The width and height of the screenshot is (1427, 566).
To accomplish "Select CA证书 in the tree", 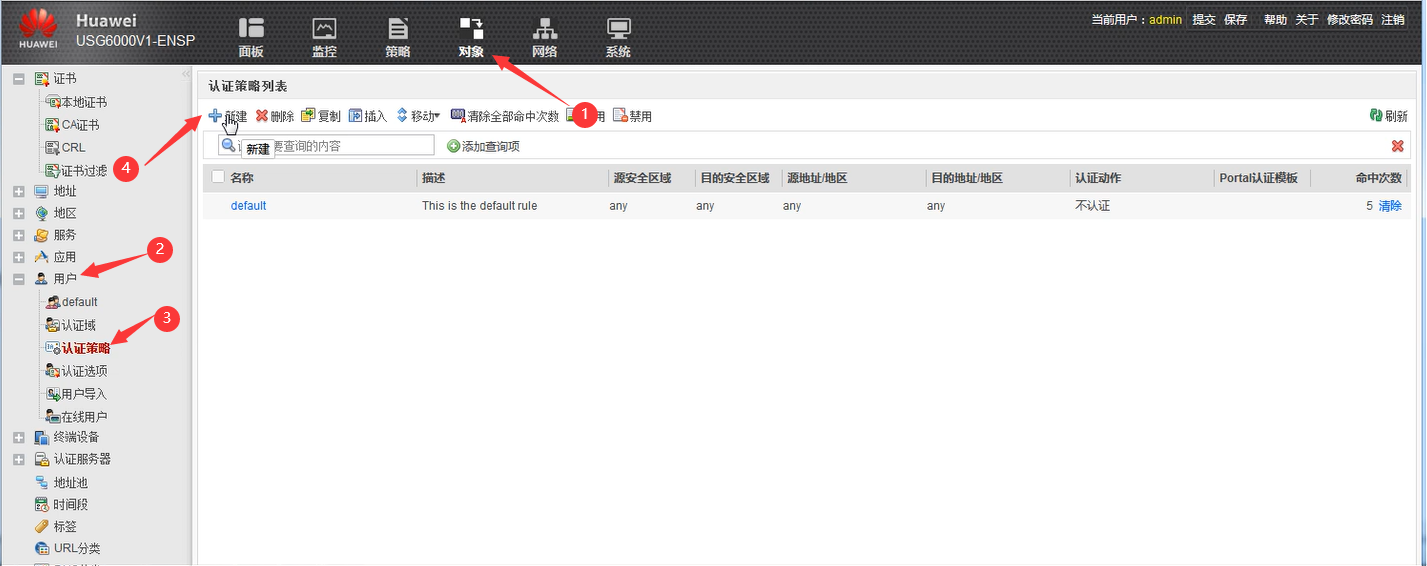I will coord(80,125).
